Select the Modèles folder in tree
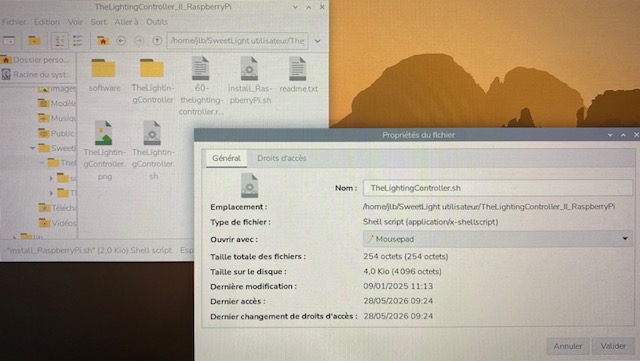The image size is (640, 361). (57, 103)
